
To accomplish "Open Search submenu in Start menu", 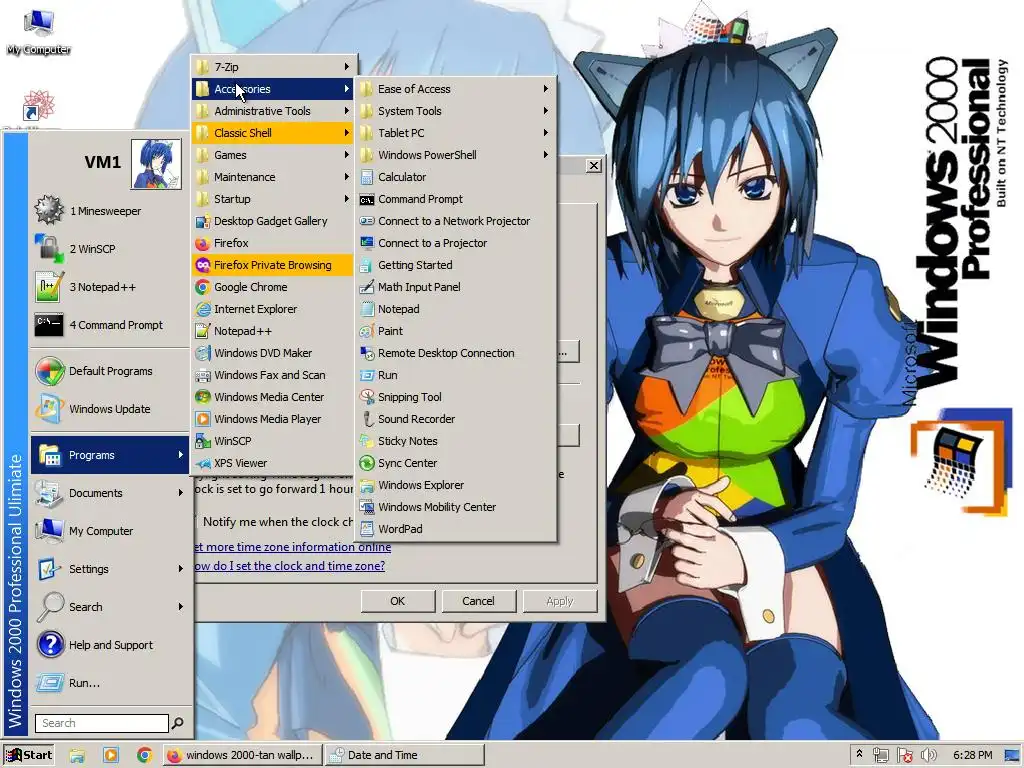I will tap(110, 607).
